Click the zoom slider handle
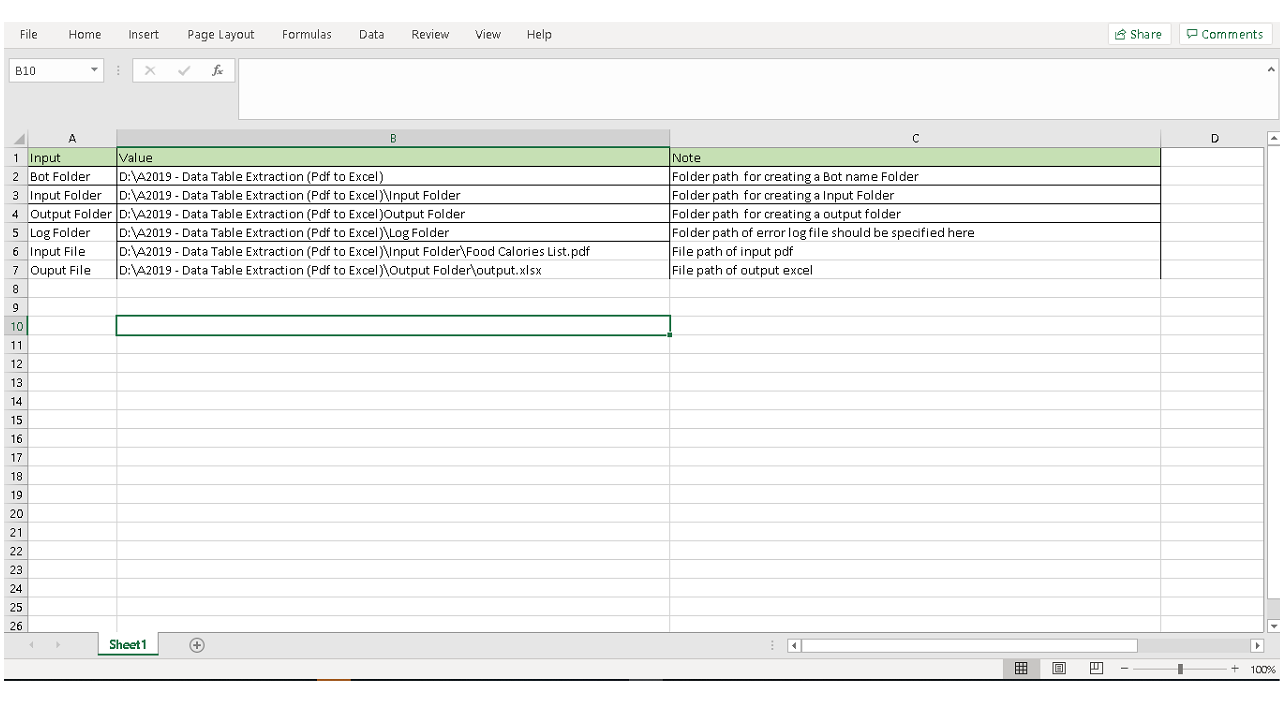 1180,669
